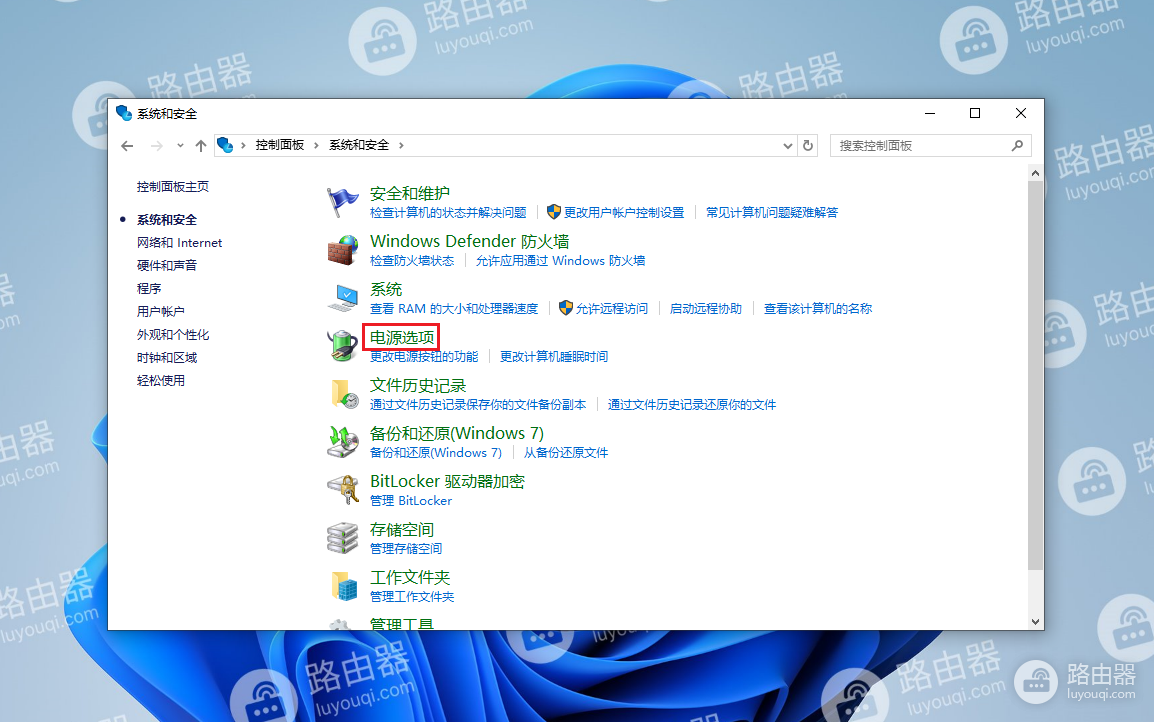Click the vertical scrollbar thumb
This screenshot has width=1154, height=722.
(1036, 375)
